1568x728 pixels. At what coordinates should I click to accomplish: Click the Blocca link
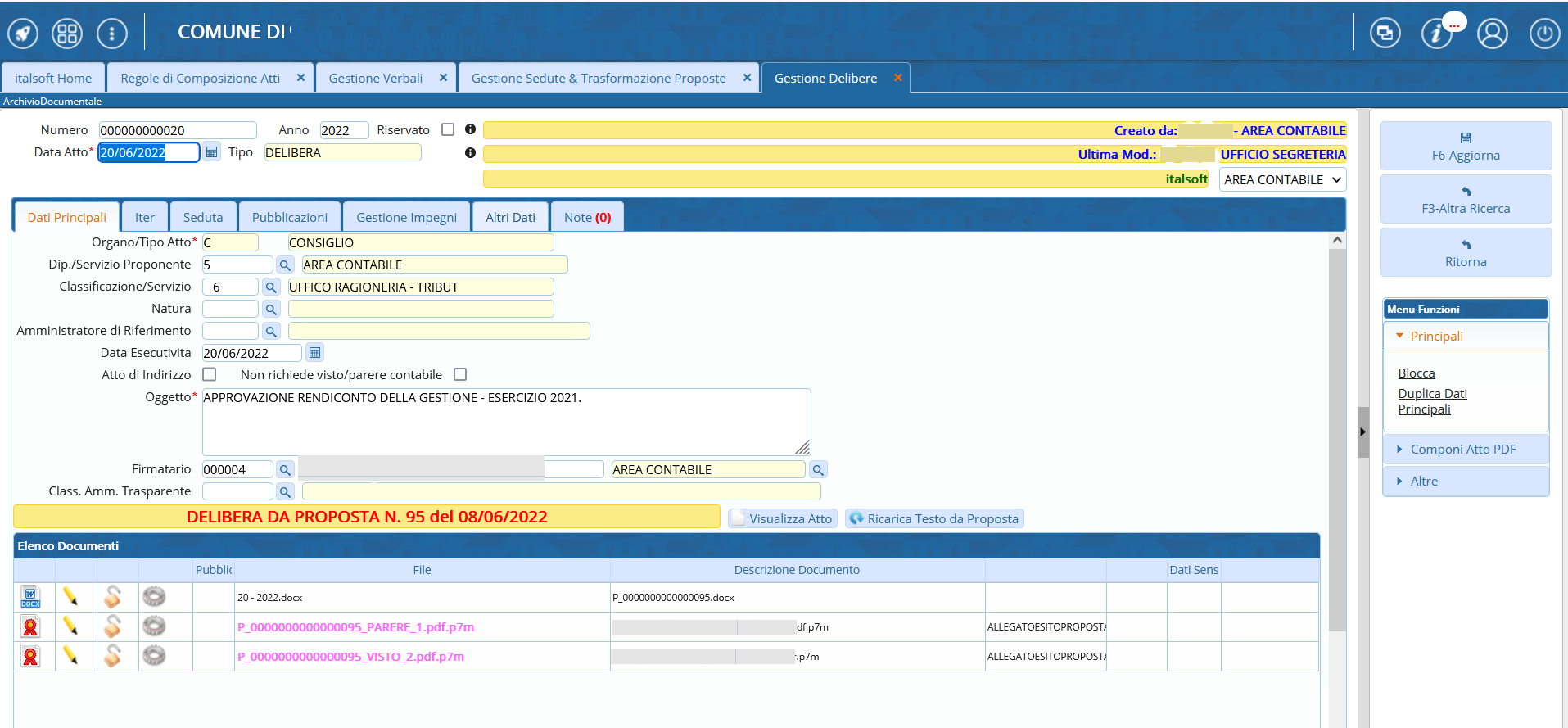tap(1416, 373)
